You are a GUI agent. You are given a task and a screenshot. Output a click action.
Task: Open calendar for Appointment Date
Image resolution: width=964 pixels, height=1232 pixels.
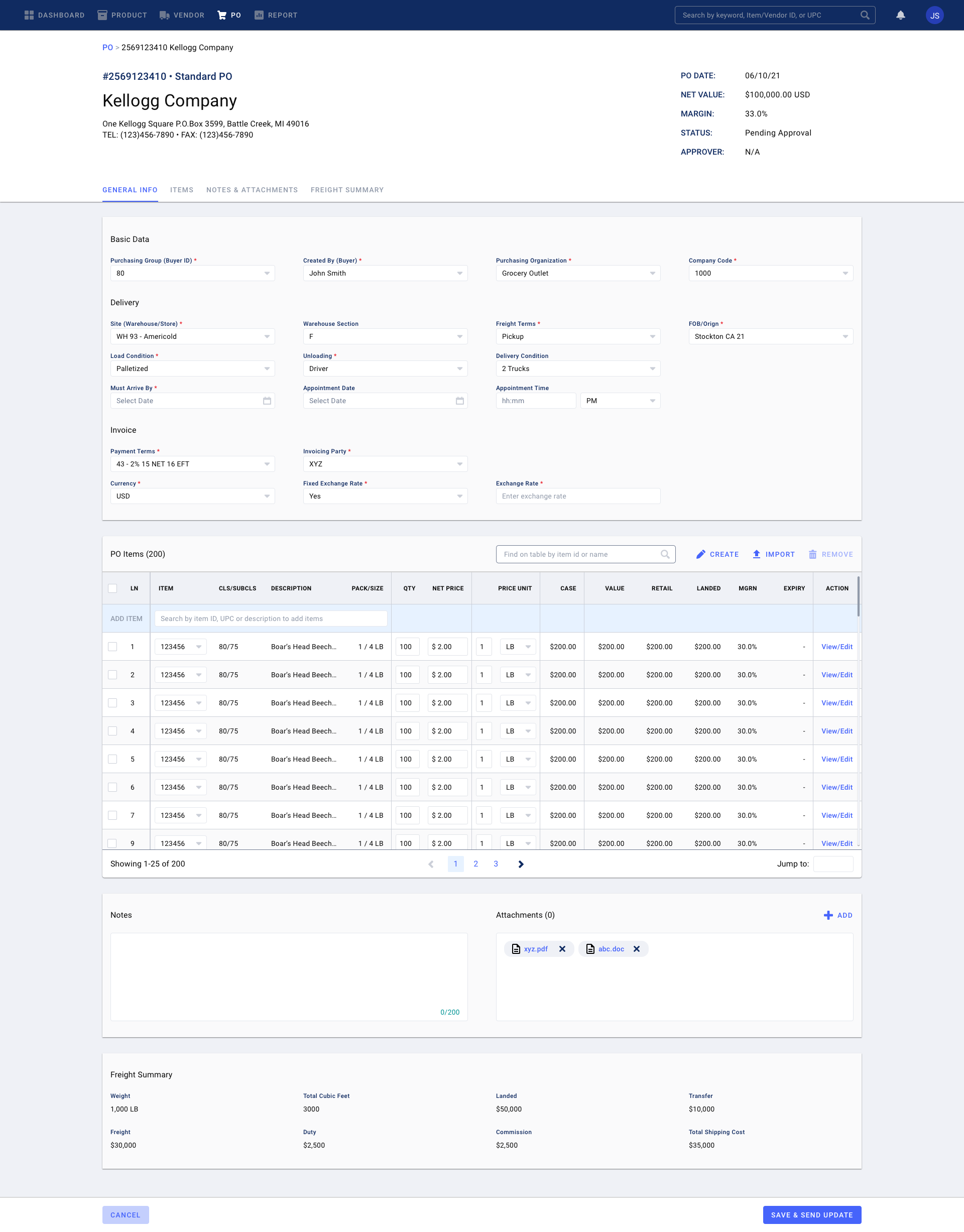pyautogui.click(x=460, y=401)
